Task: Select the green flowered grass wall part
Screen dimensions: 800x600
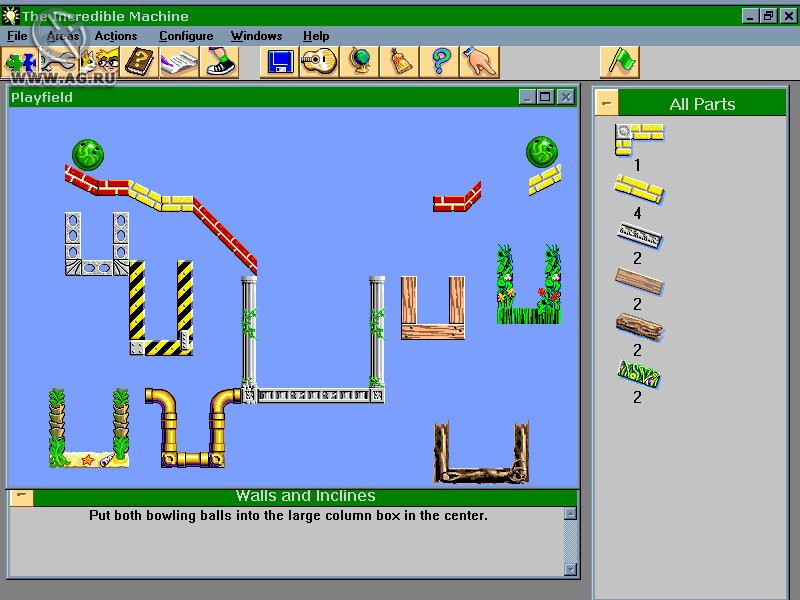Action: click(638, 374)
